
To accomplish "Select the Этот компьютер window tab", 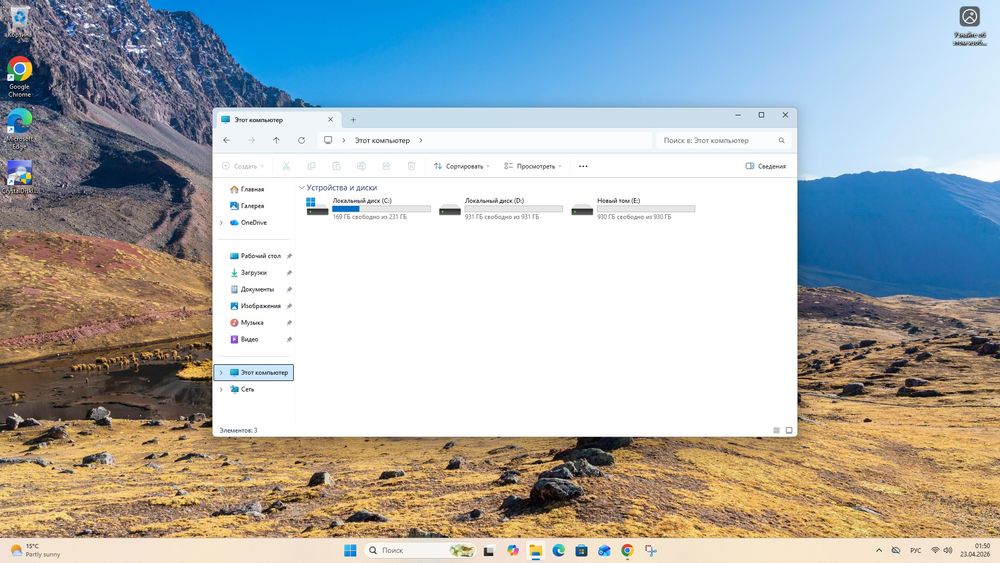I will [277, 119].
